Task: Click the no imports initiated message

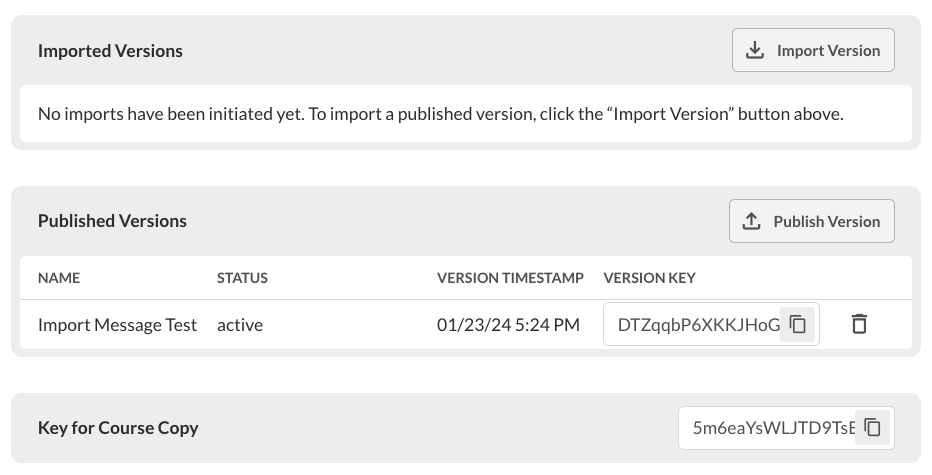Action: [x=440, y=114]
